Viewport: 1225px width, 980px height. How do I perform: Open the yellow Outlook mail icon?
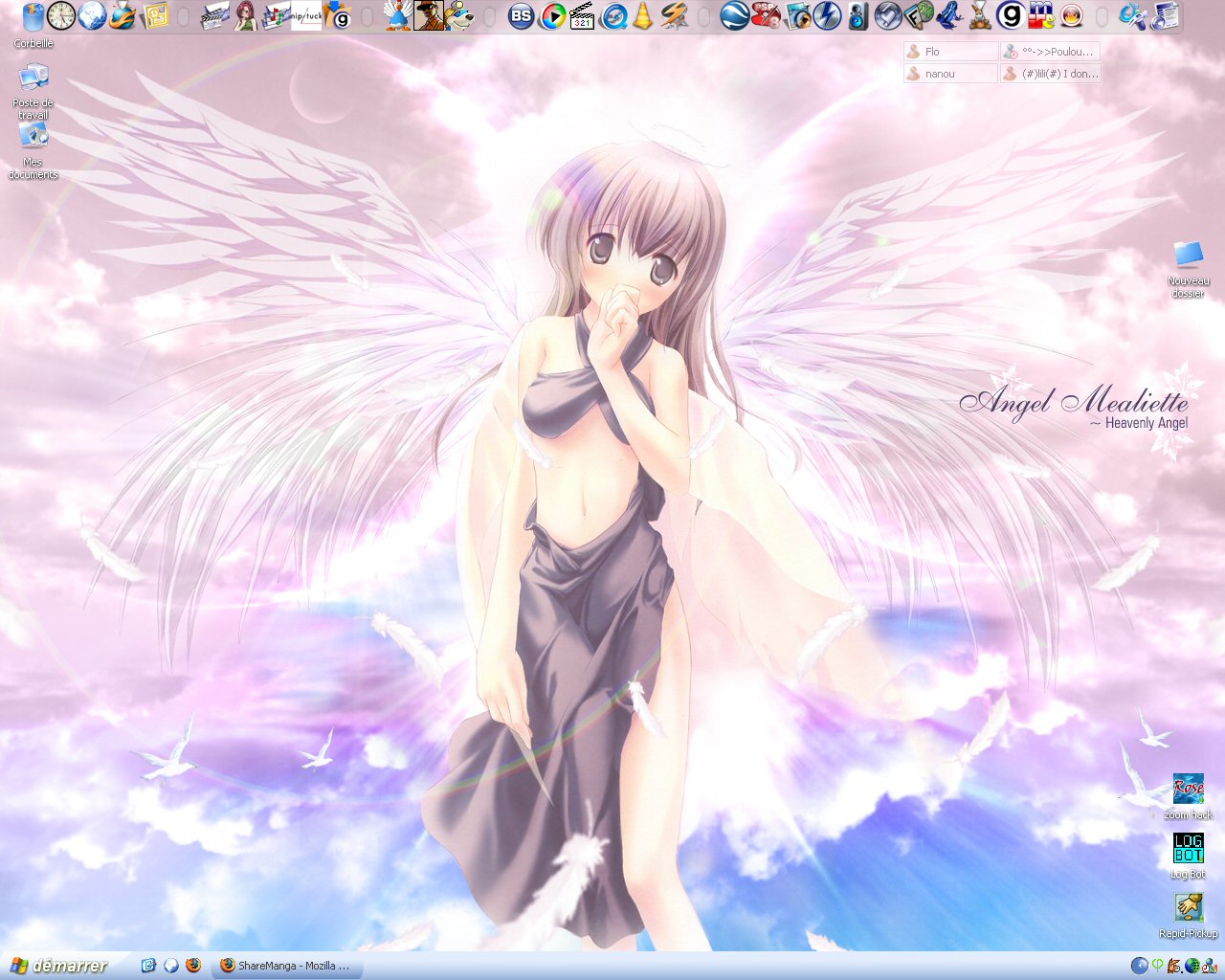(154, 15)
